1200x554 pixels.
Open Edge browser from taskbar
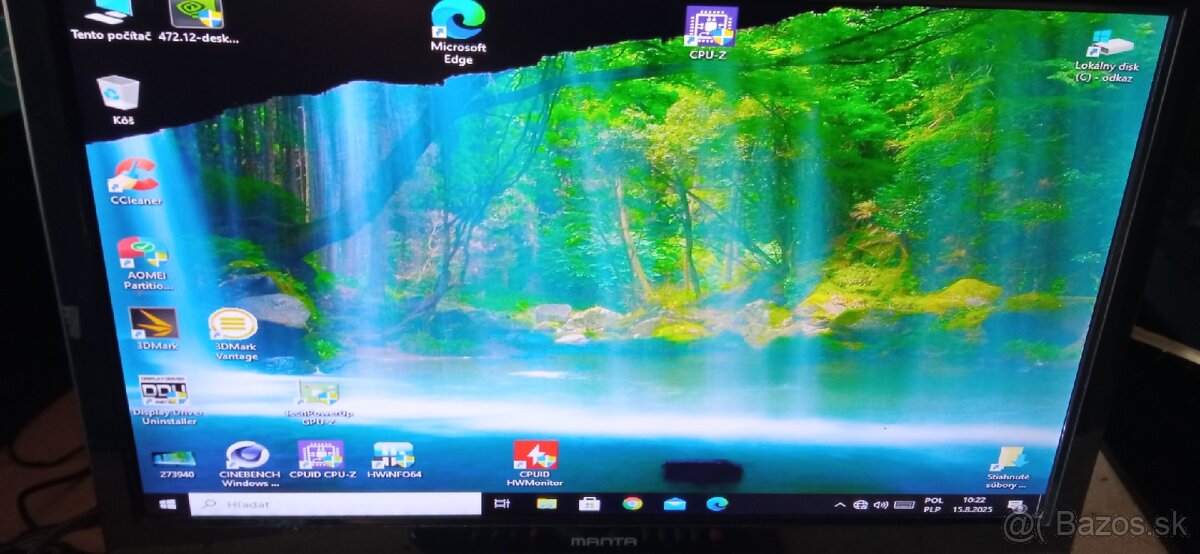[716, 504]
